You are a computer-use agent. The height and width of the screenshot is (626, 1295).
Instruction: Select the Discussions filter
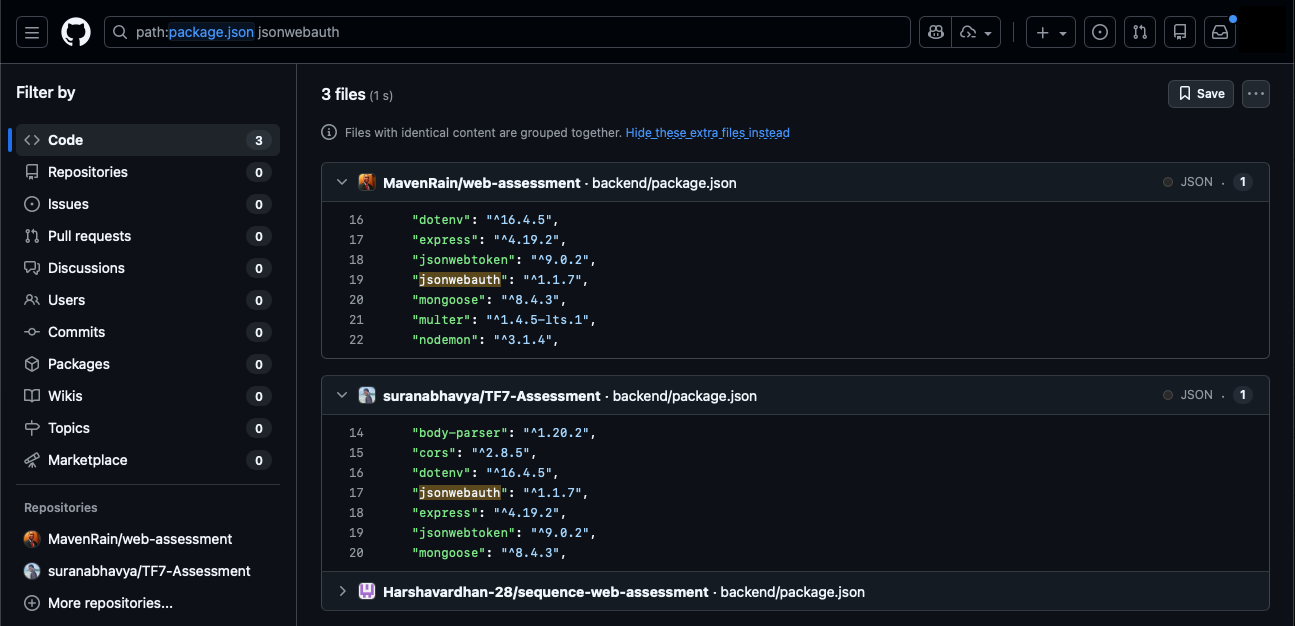coord(148,268)
